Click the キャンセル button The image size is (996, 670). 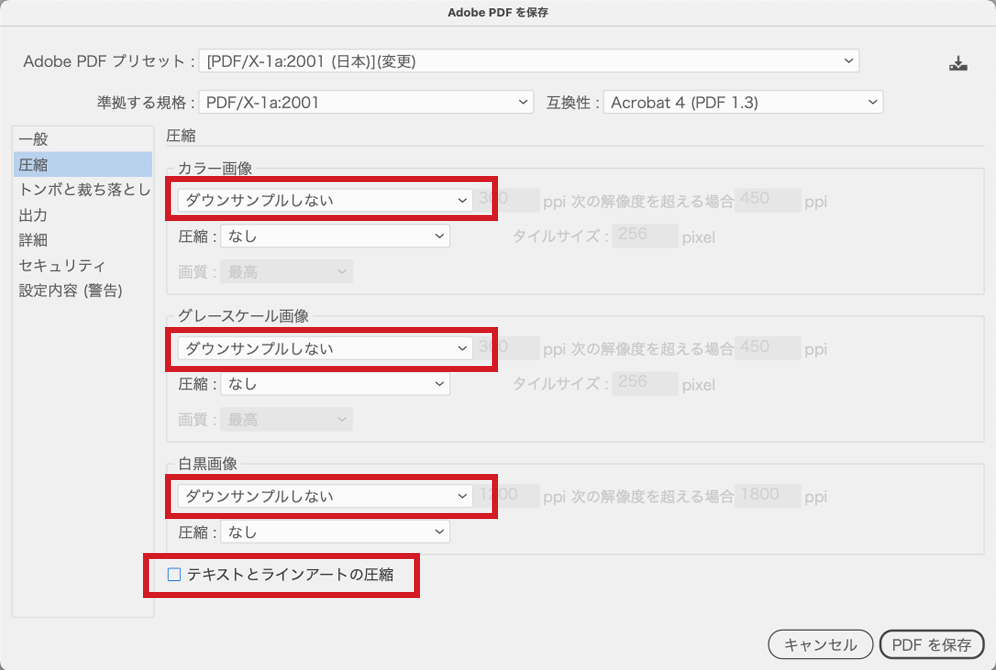[x=820, y=644]
